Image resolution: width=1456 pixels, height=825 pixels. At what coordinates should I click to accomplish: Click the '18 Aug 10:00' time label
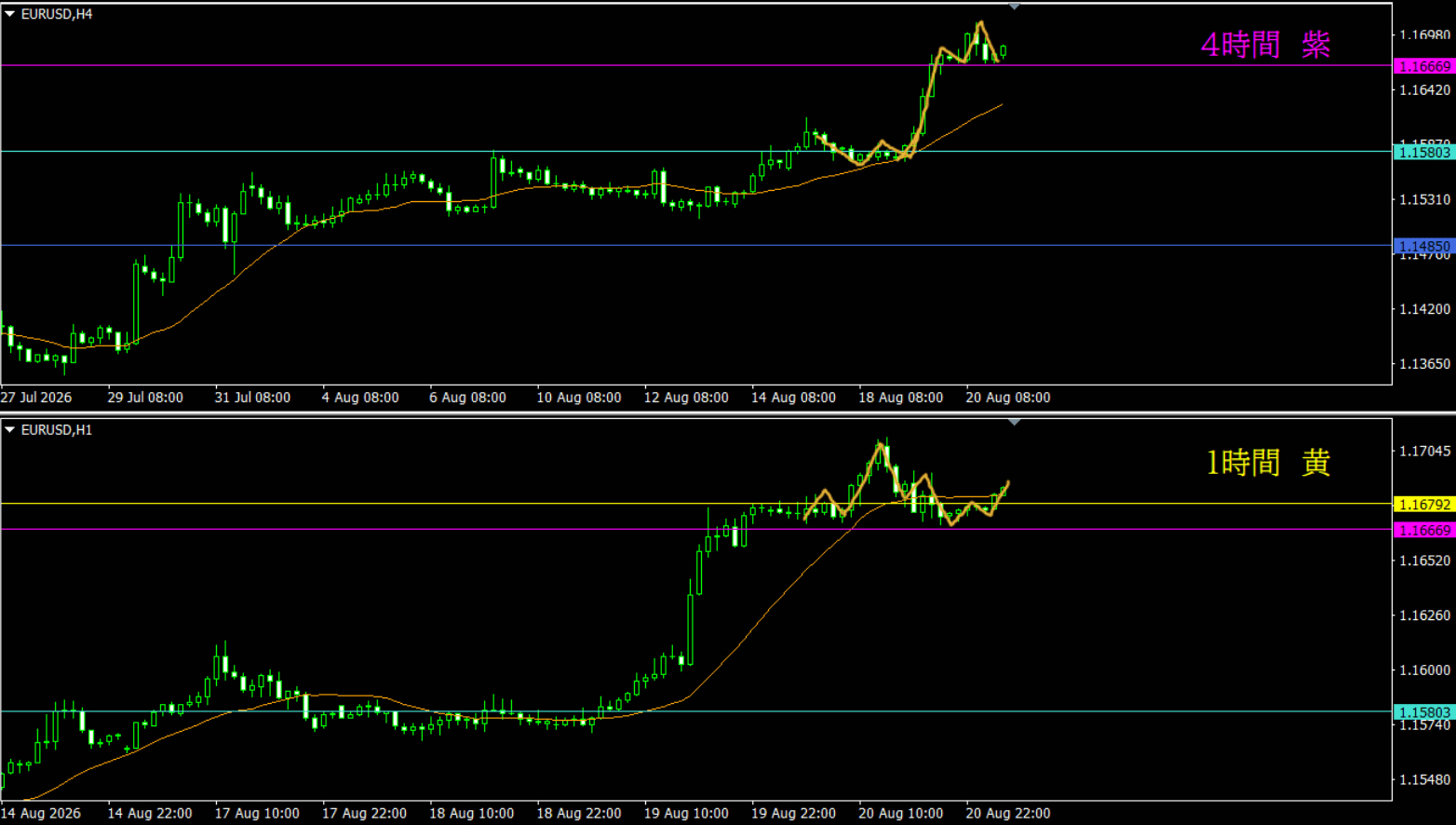coord(471,814)
